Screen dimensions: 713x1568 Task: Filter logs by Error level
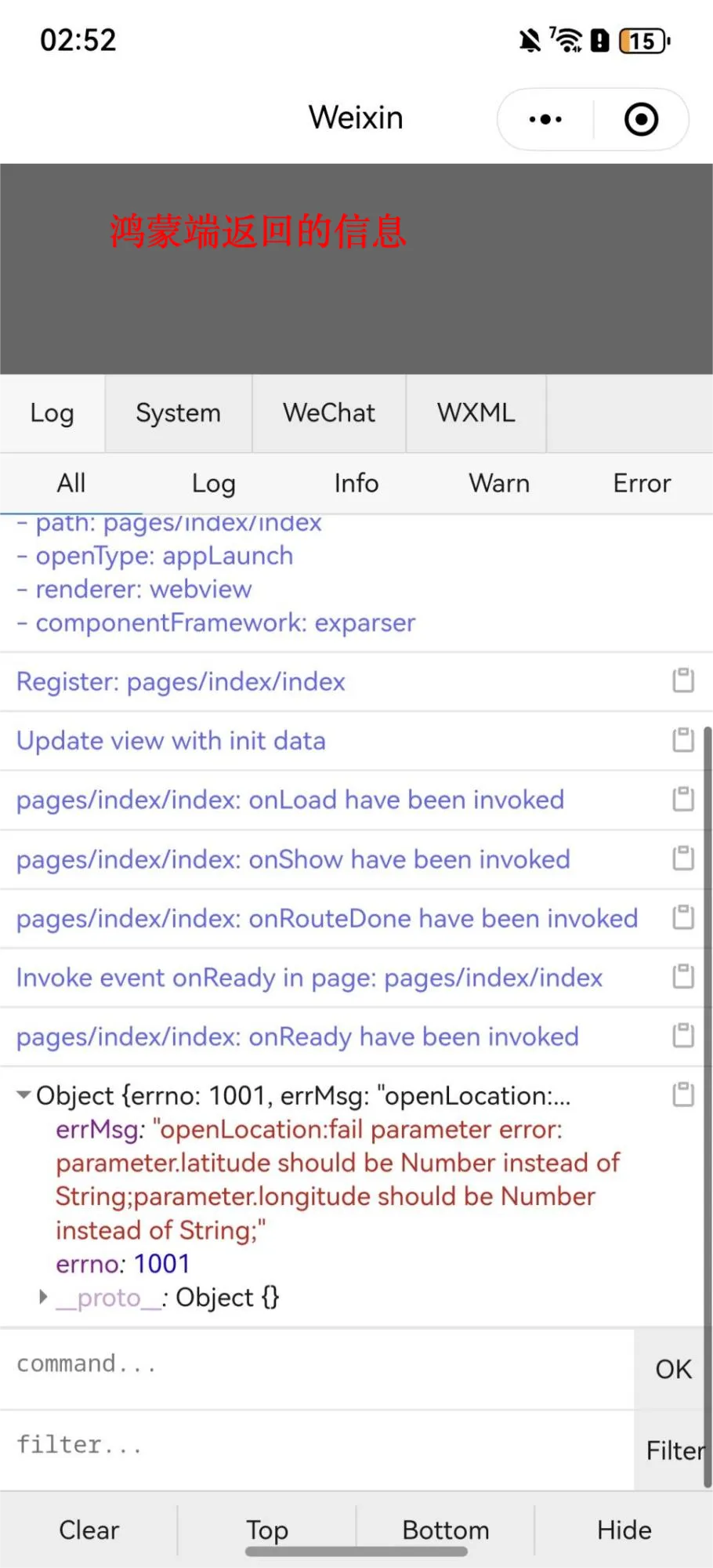(642, 484)
